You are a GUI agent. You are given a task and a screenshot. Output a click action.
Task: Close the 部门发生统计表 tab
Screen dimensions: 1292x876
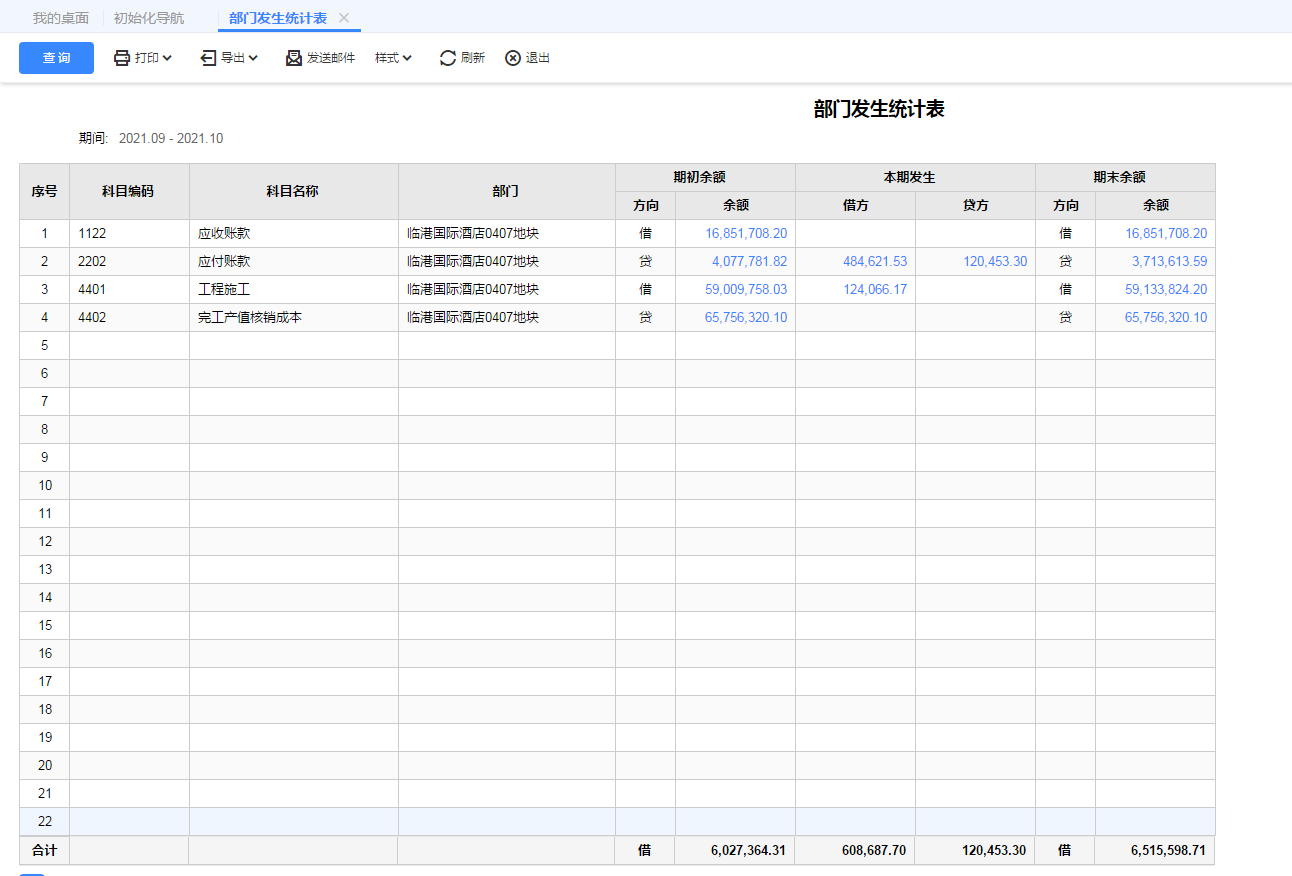[344, 18]
